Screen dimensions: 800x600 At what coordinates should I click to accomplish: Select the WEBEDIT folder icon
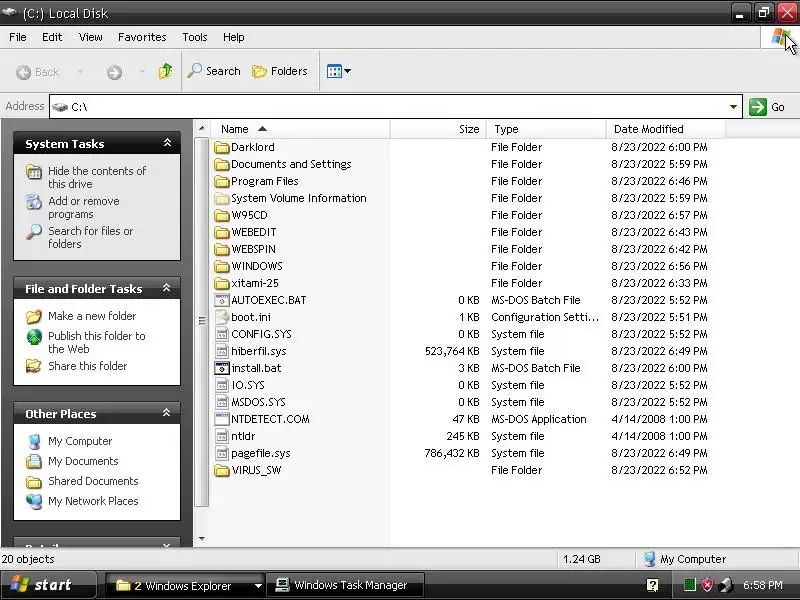221,232
